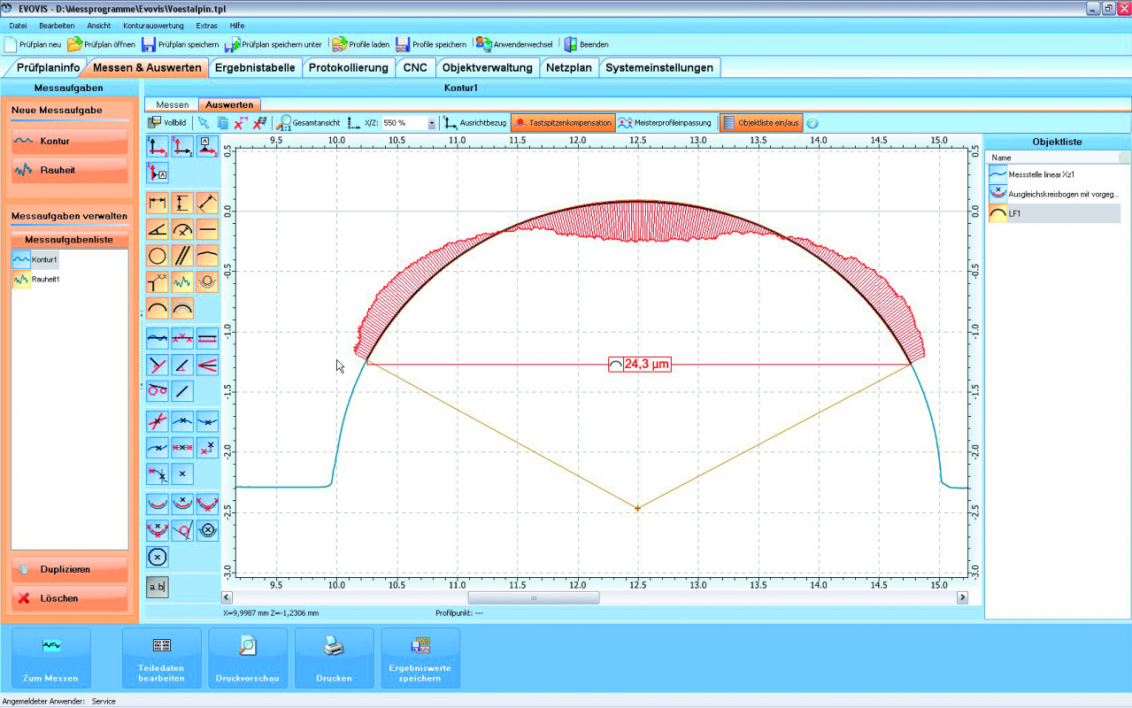Select the roughness waveform tool in palette
This screenshot has width=1132, height=708.
[x=183, y=282]
